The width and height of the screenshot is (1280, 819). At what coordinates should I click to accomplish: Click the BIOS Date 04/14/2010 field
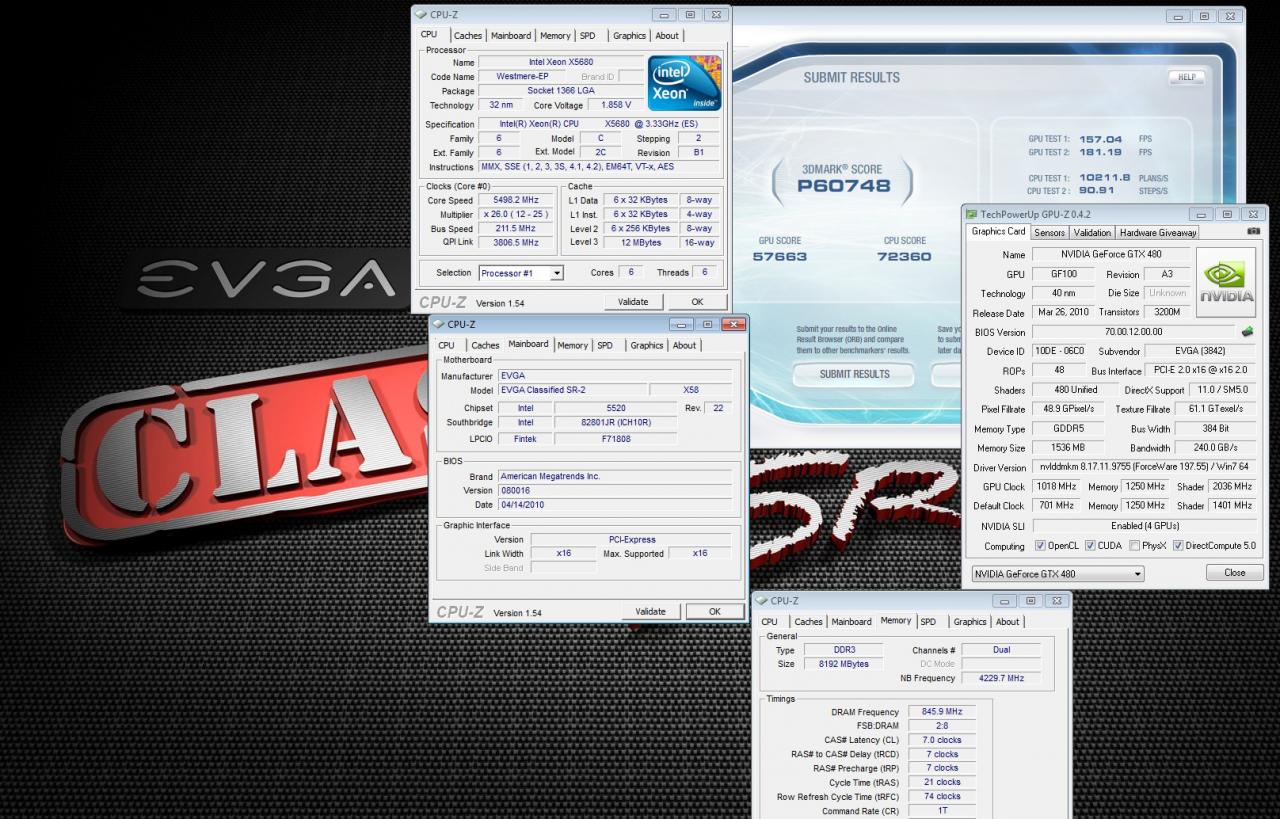tap(614, 504)
